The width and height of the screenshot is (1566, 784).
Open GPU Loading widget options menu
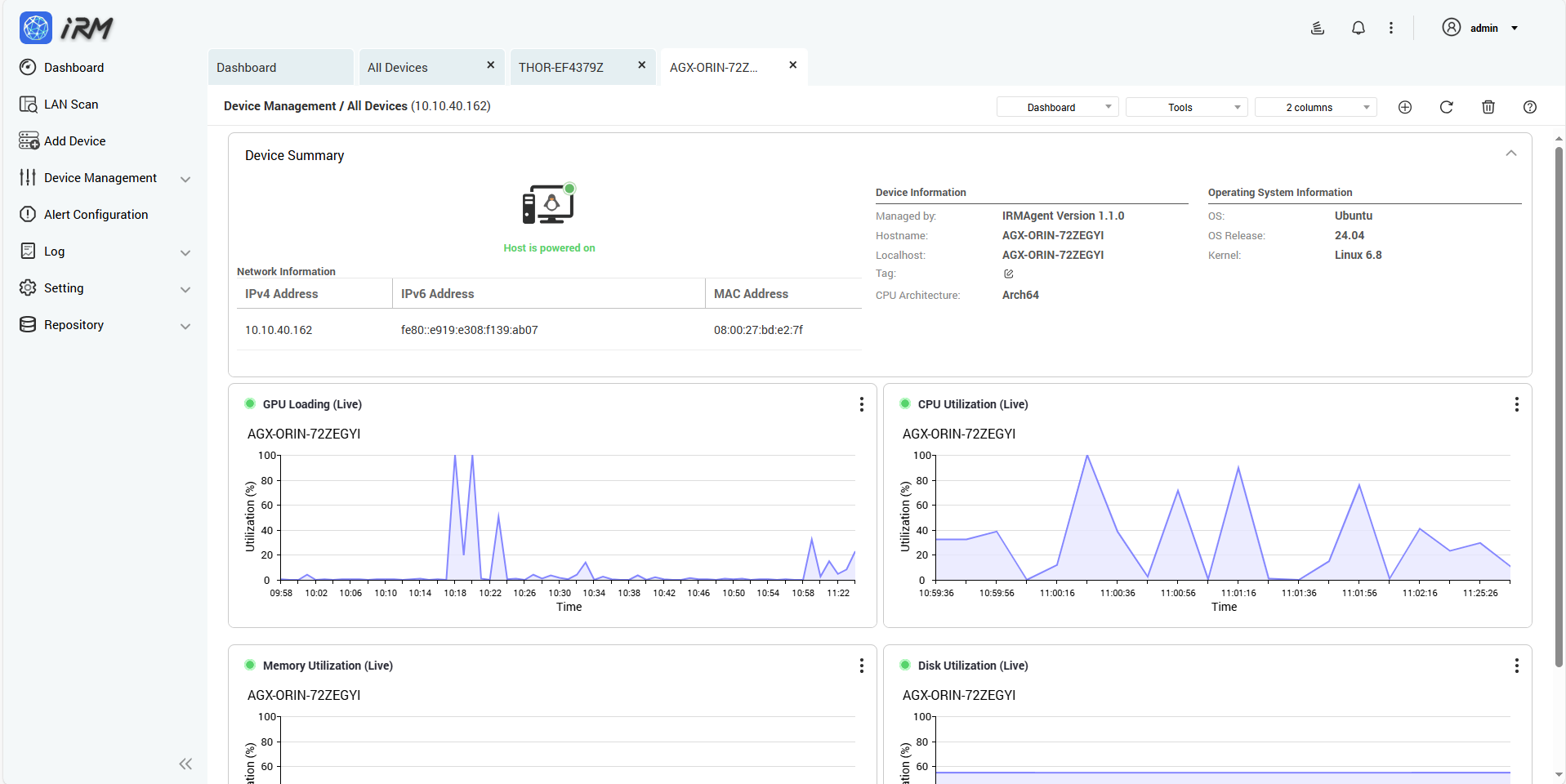click(861, 404)
